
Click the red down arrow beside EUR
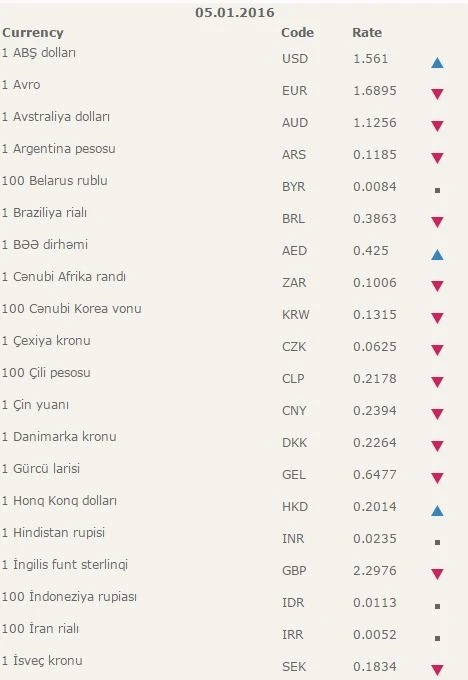437,94
